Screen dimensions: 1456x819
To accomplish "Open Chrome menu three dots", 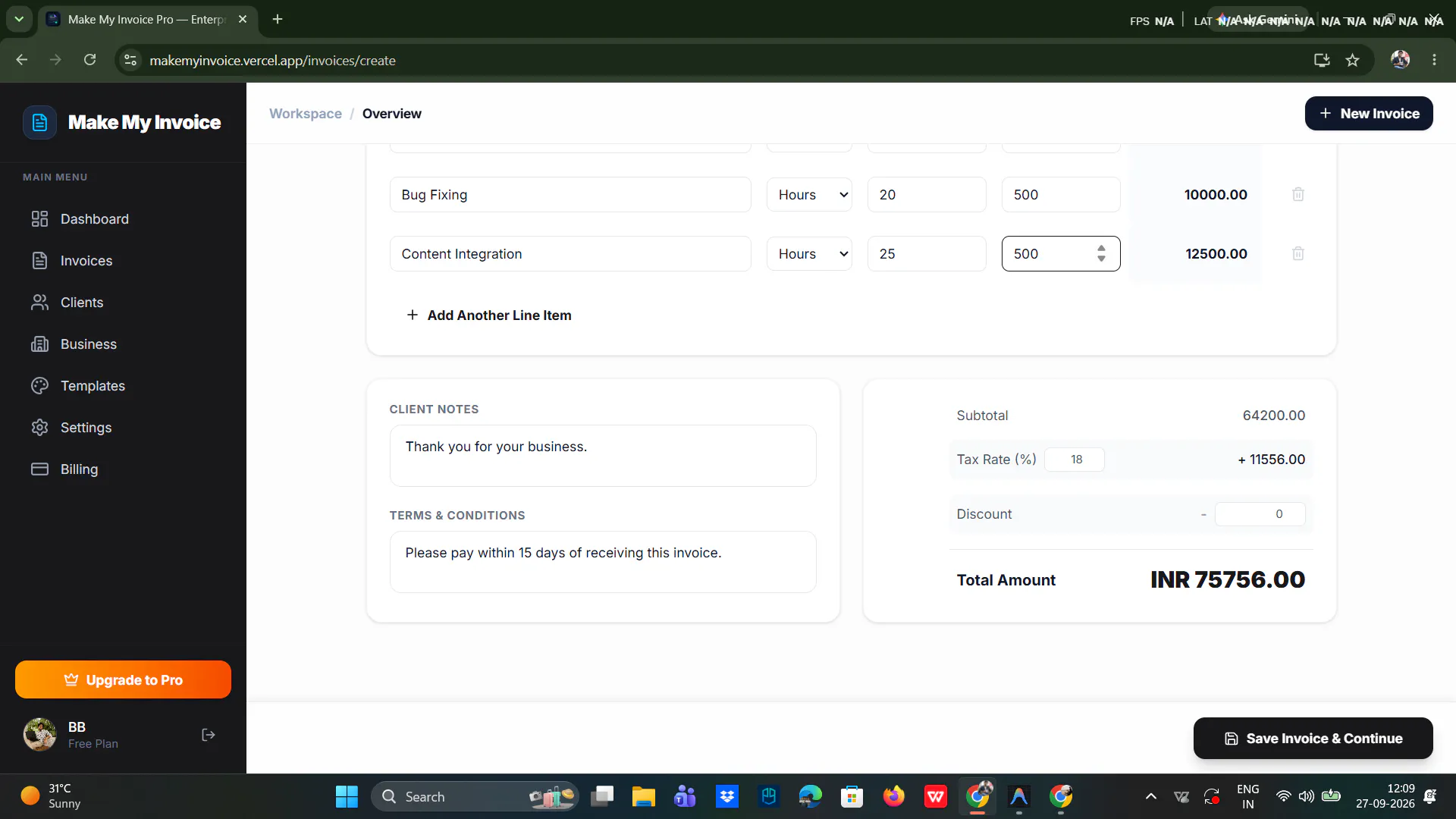I will 1434,60.
